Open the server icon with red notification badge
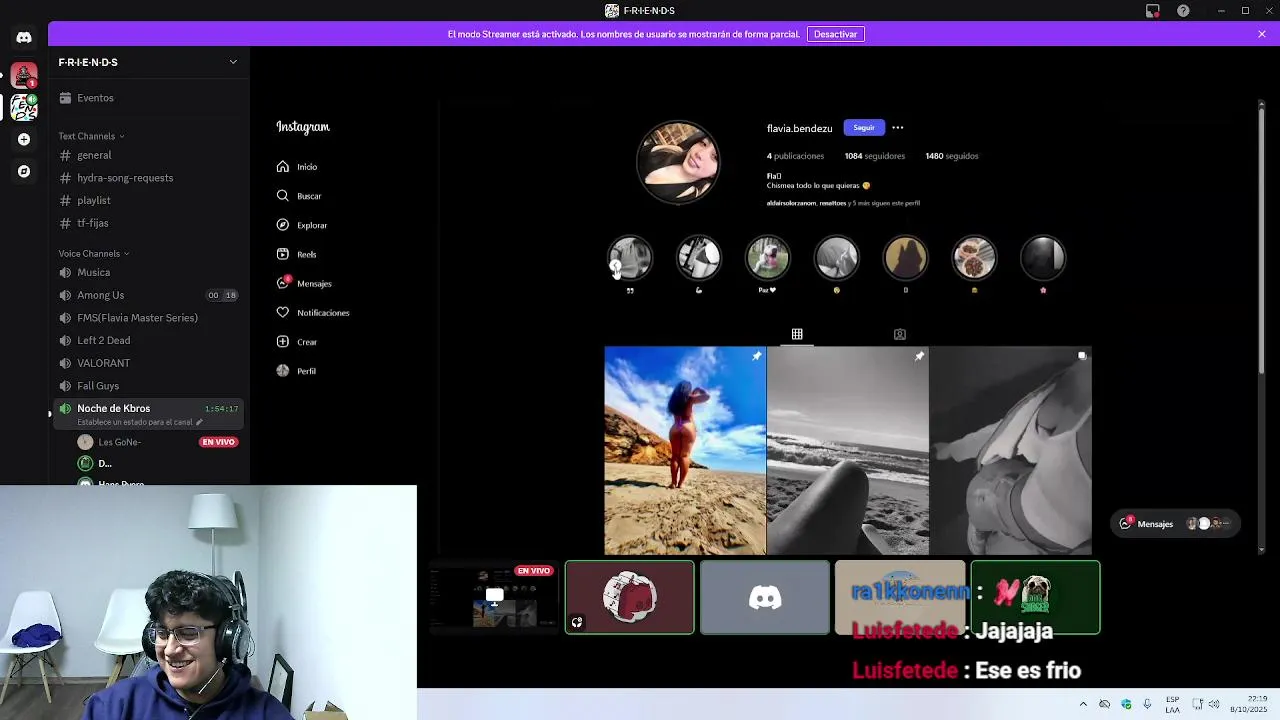 (x=24, y=75)
